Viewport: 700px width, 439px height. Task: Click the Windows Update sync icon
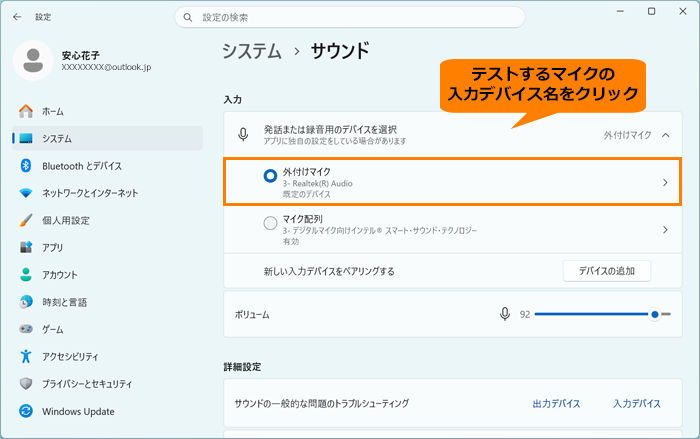coord(26,411)
